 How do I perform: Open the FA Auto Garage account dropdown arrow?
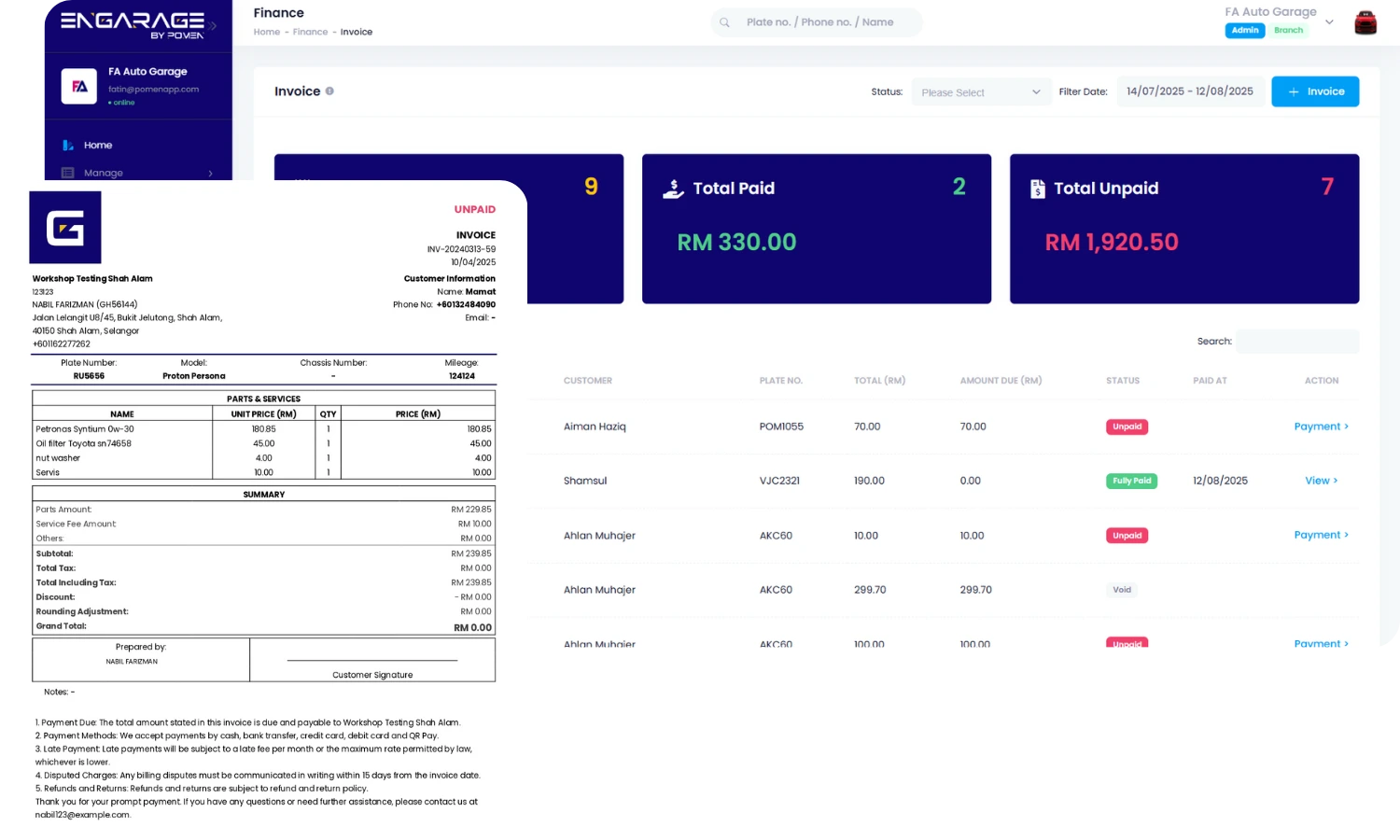click(1329, 22)
